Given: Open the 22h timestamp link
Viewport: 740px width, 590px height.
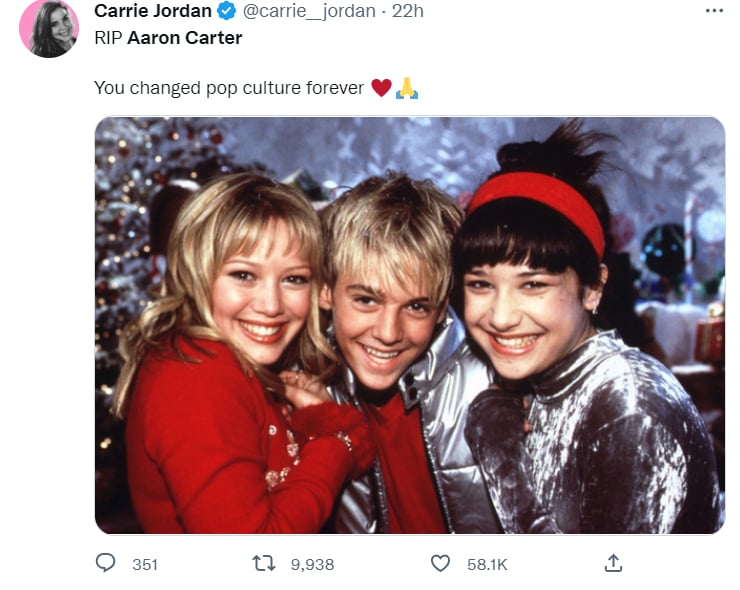Looking at the screenshot, I should click(407, 10).
